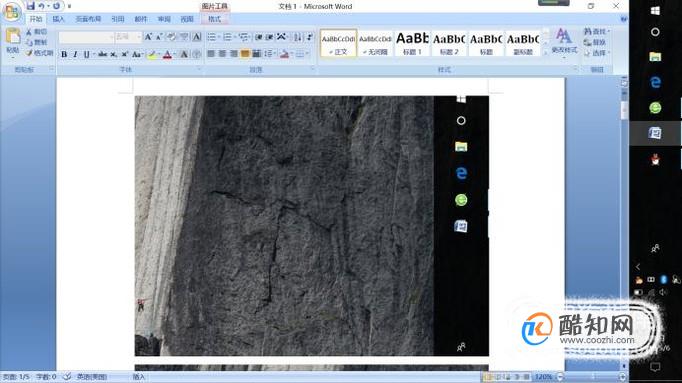Click the text highlight color icon
Screen dimensions: 682x383
(152, 54)
